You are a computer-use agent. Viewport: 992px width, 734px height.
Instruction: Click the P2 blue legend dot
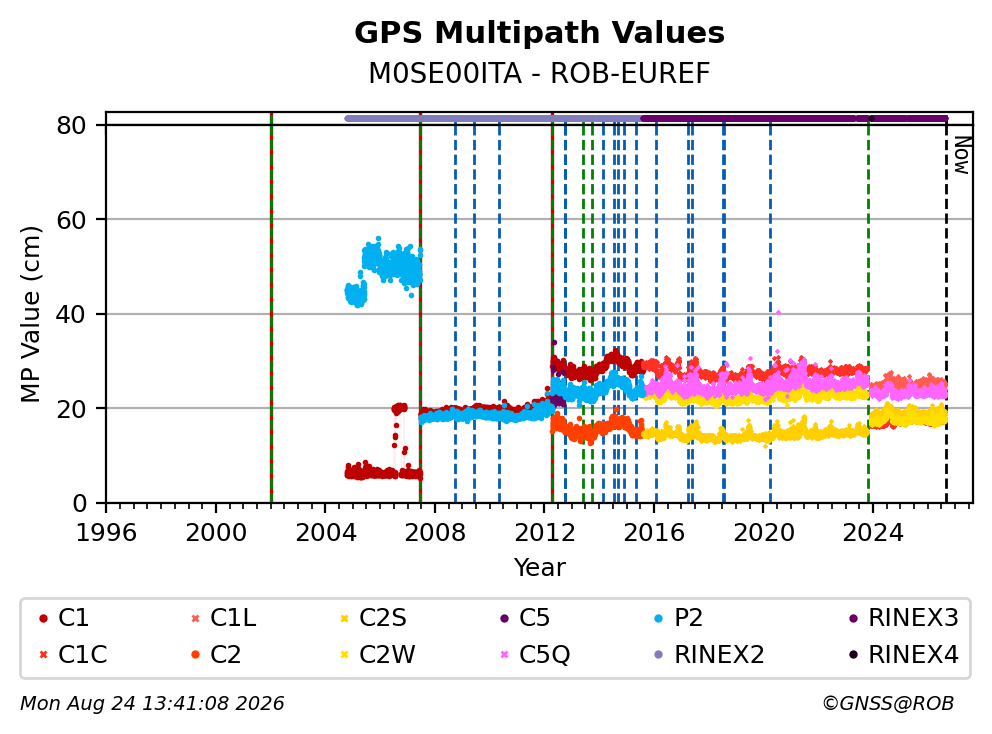tap(659, 618)
